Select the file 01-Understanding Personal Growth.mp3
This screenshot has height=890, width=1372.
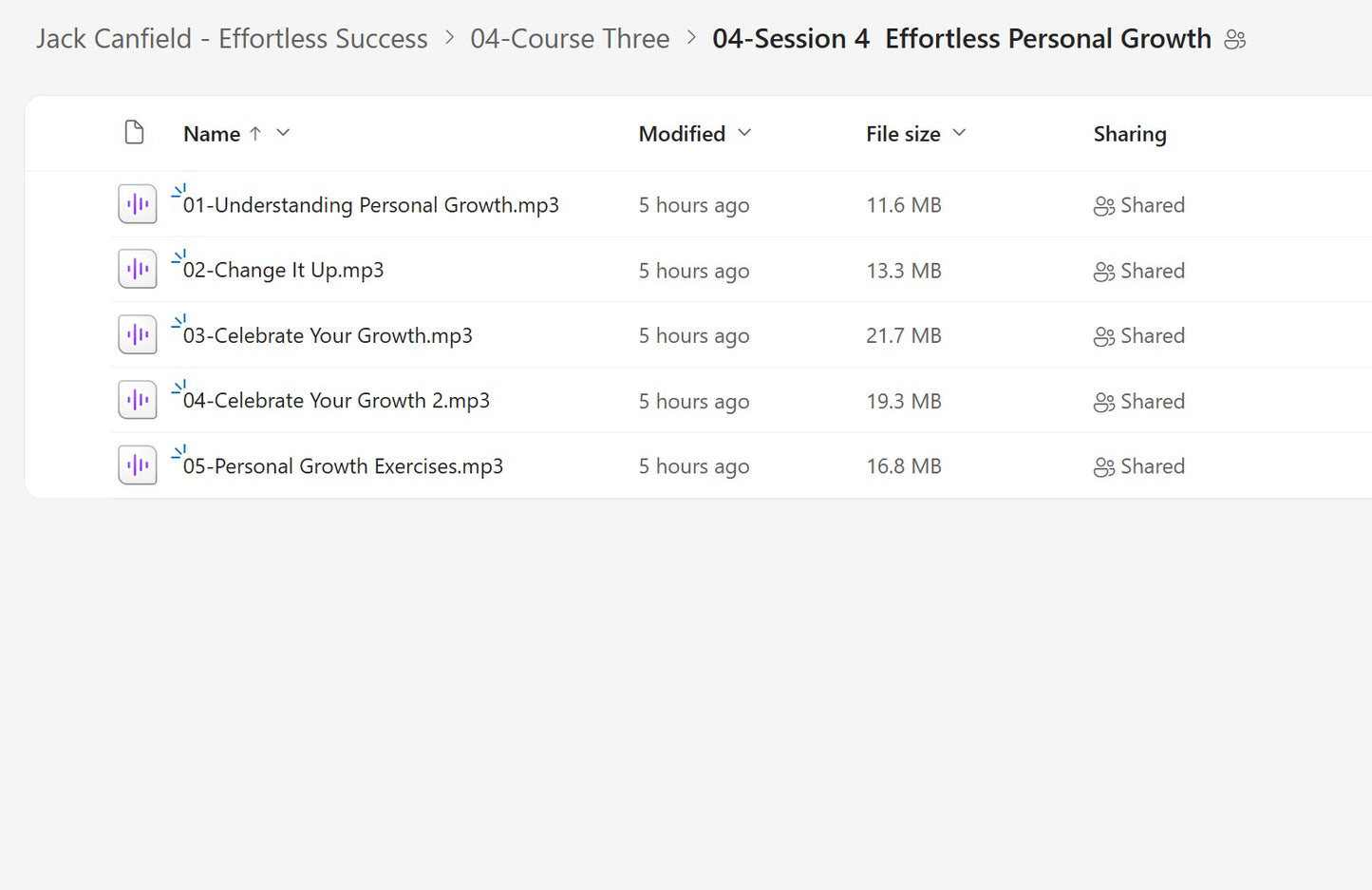[x=371, y=205]
